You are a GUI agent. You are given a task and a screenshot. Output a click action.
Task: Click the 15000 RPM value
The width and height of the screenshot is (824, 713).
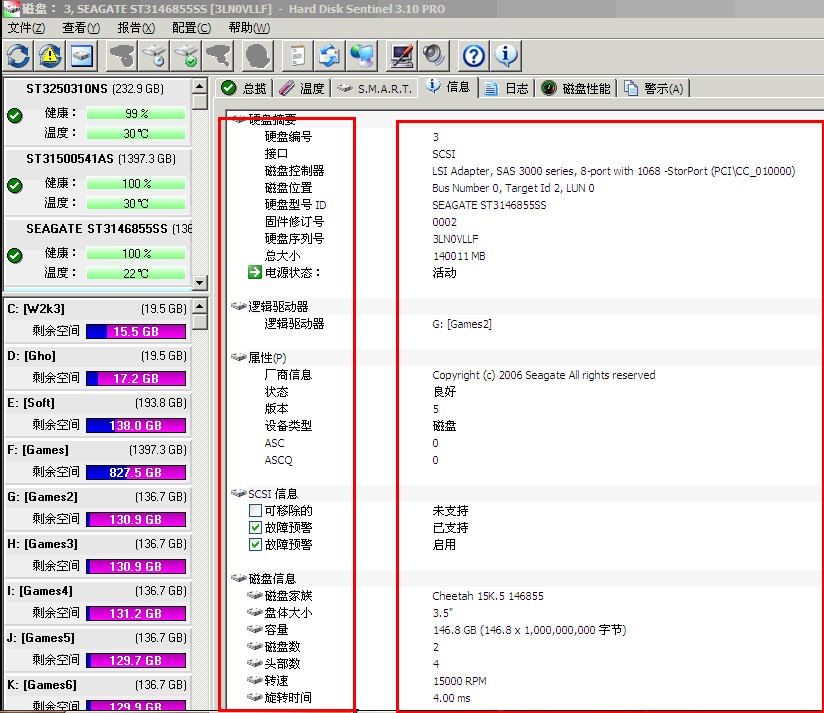pos(460,681)
